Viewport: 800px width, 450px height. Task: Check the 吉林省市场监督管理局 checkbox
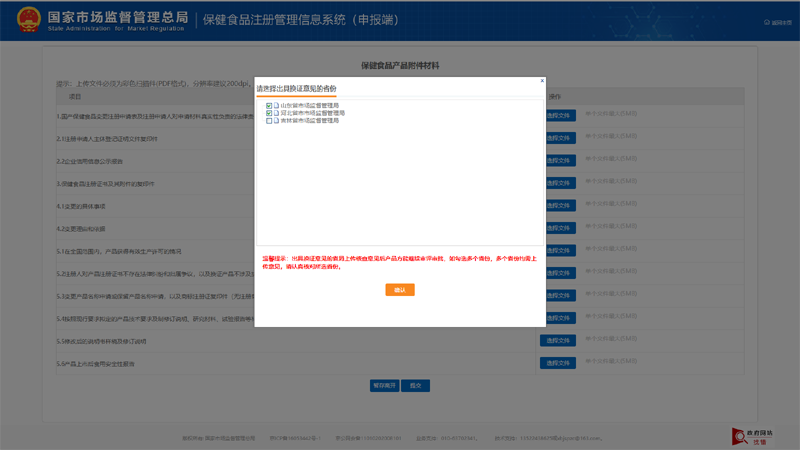pos(269,121)
